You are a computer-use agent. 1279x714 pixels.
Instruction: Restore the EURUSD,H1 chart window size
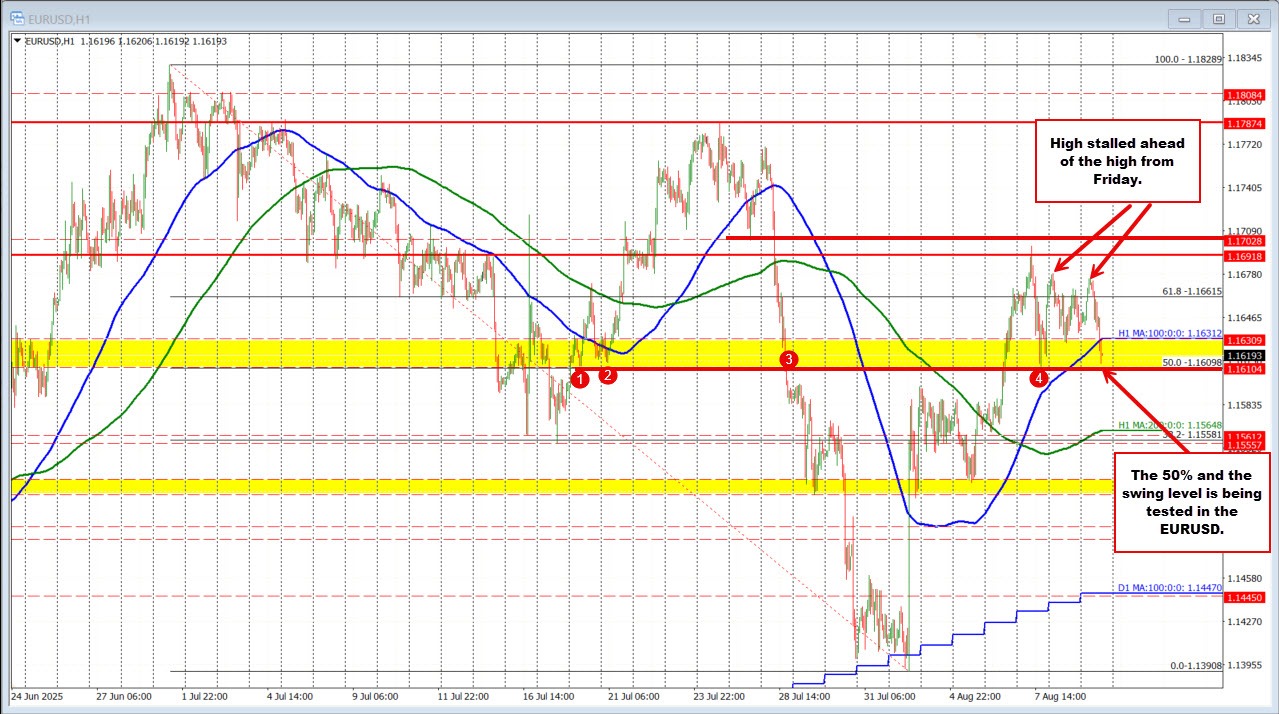point(1218,18)
